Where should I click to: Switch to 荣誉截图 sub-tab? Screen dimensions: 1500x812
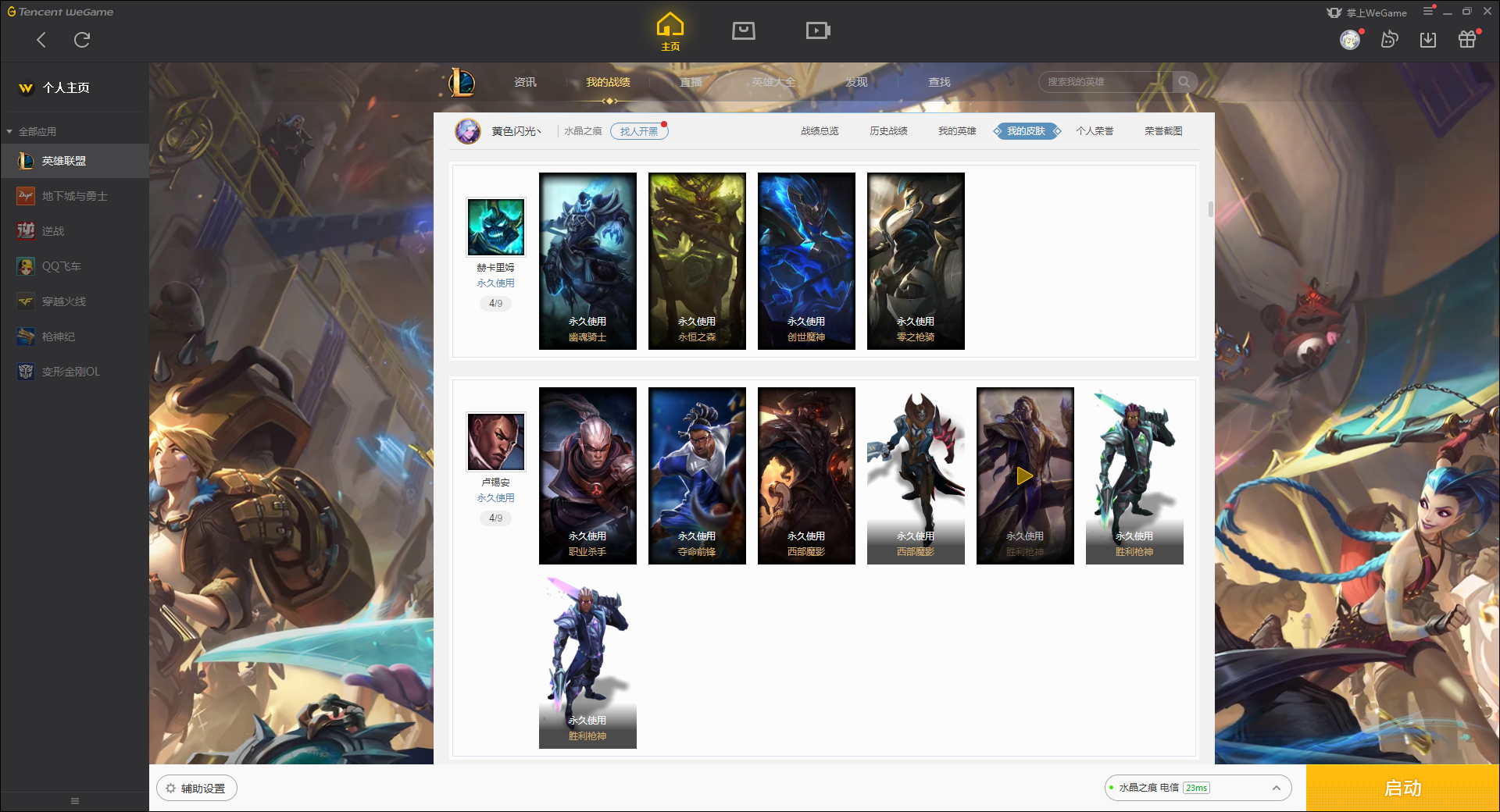click(1163, 131)
